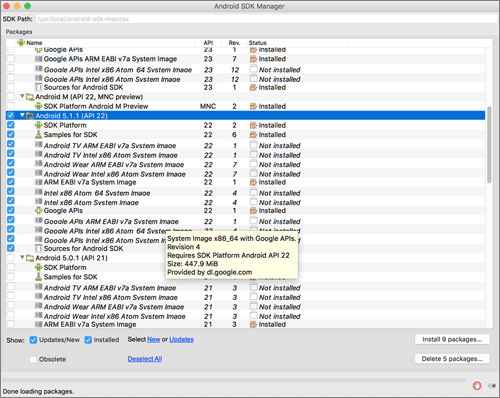Screen dimensions: 500x398
Task: Uncheck the API 22 SDK Platform checkbox
Action: tap(11, 125)
